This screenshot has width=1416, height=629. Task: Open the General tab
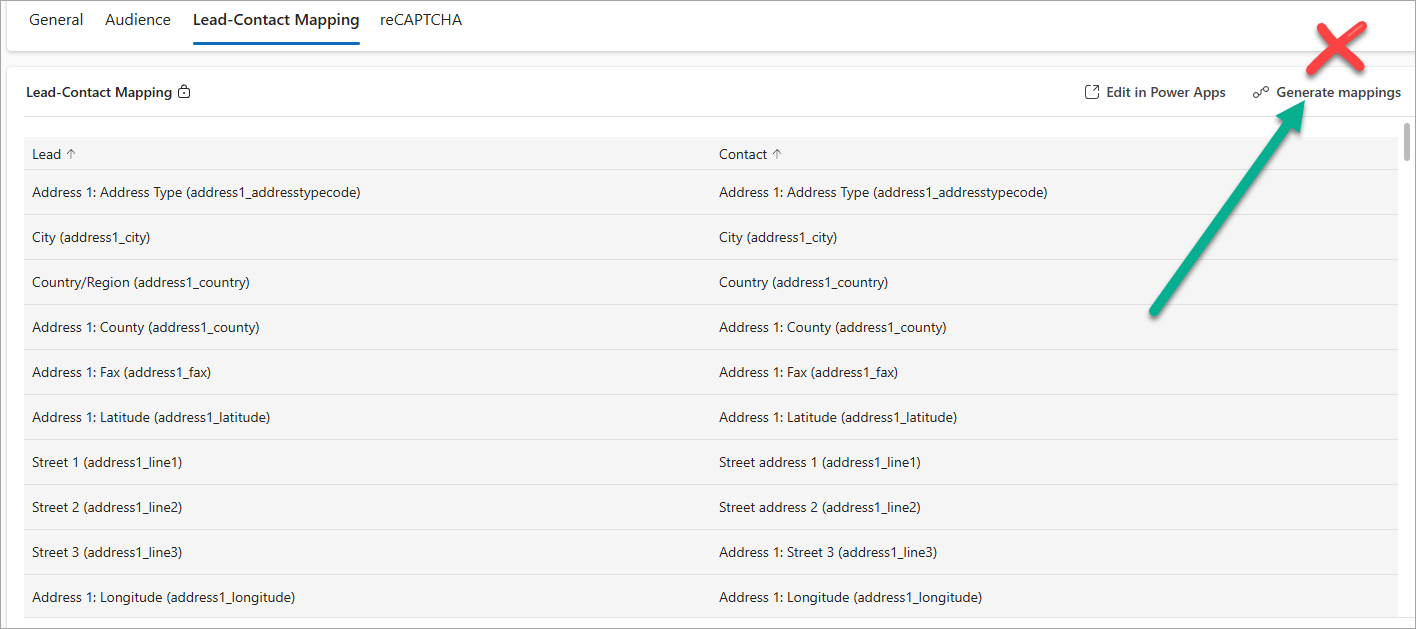coord(56,20)
